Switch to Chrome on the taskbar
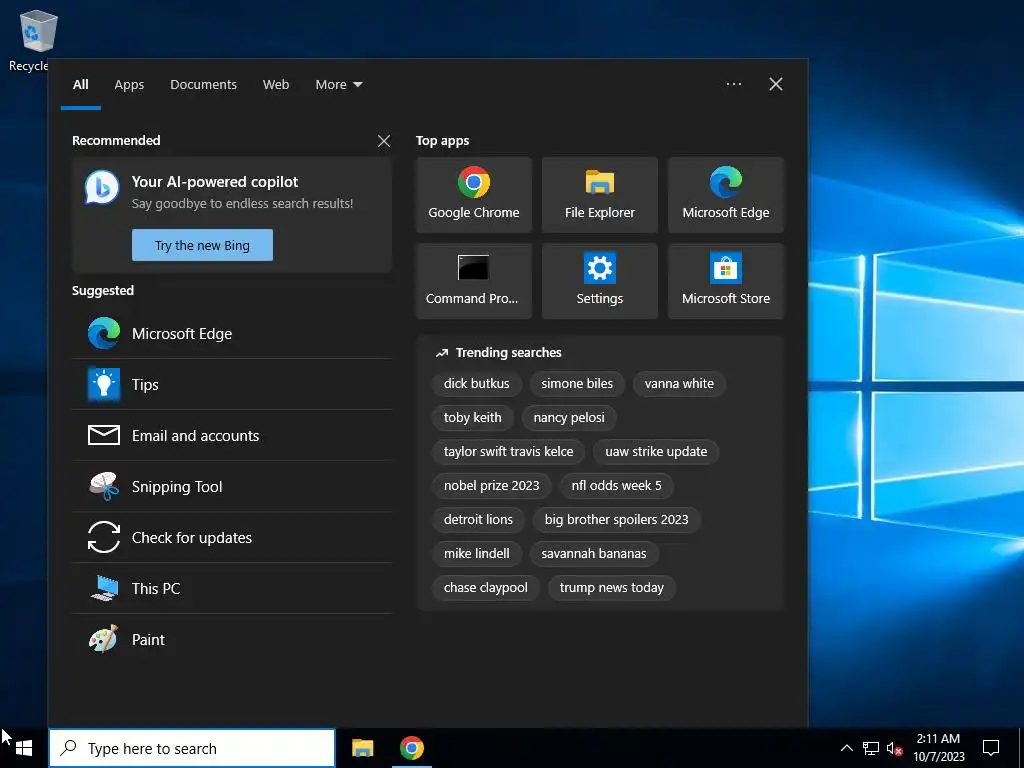 tap(411, 748)
